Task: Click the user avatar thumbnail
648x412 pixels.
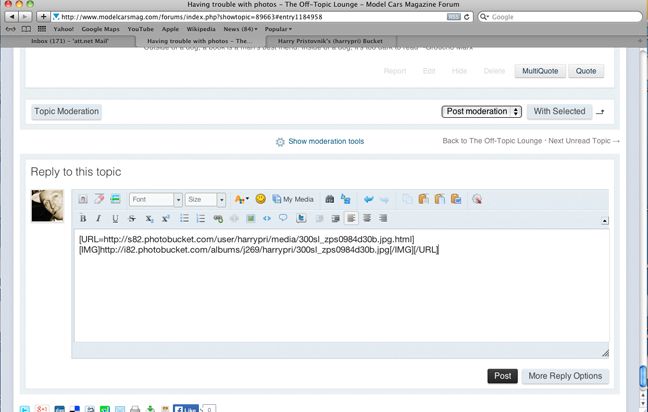Action: point(48,205)
